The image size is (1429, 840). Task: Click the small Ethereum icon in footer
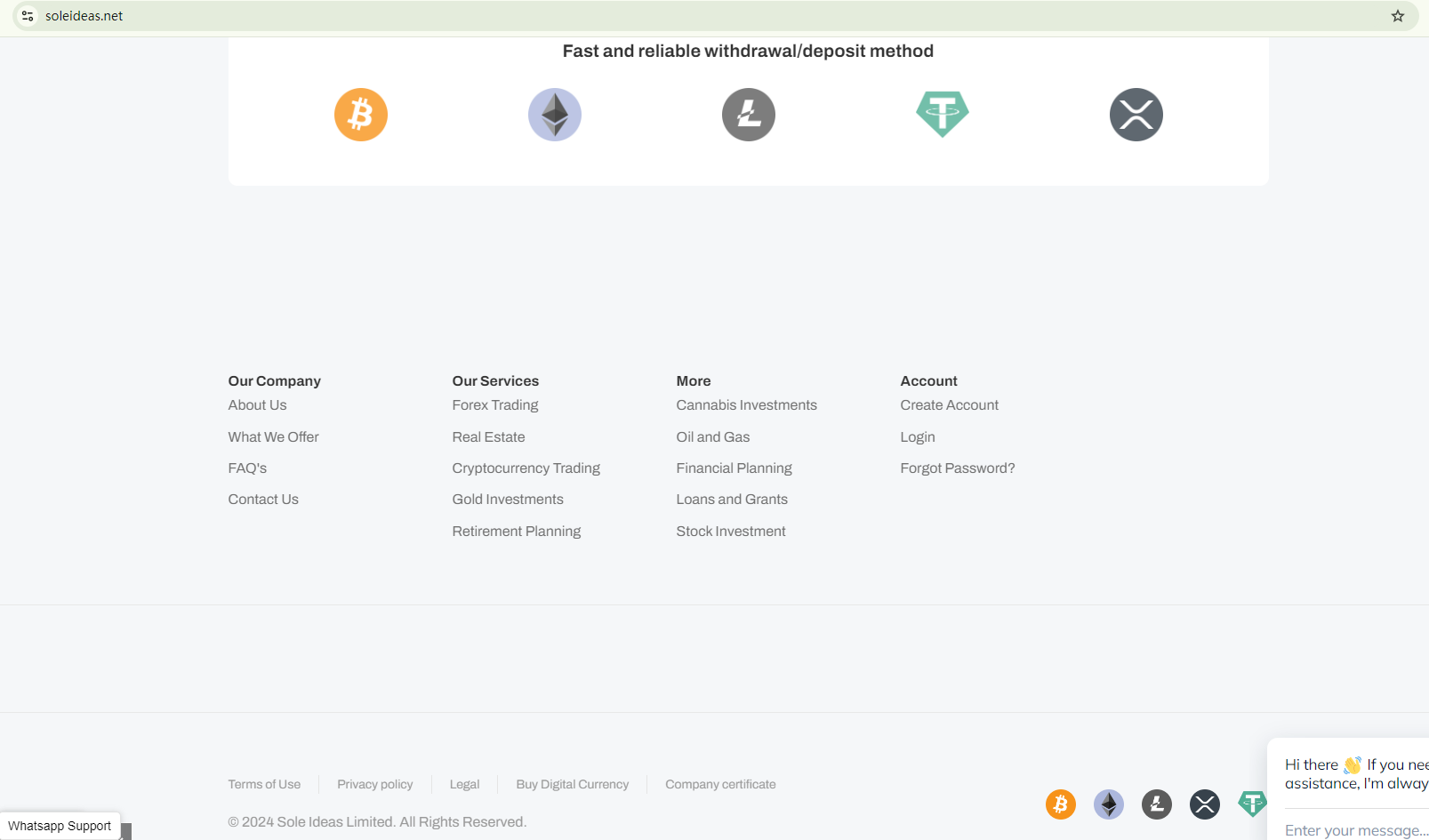[x=1109, y=804]
